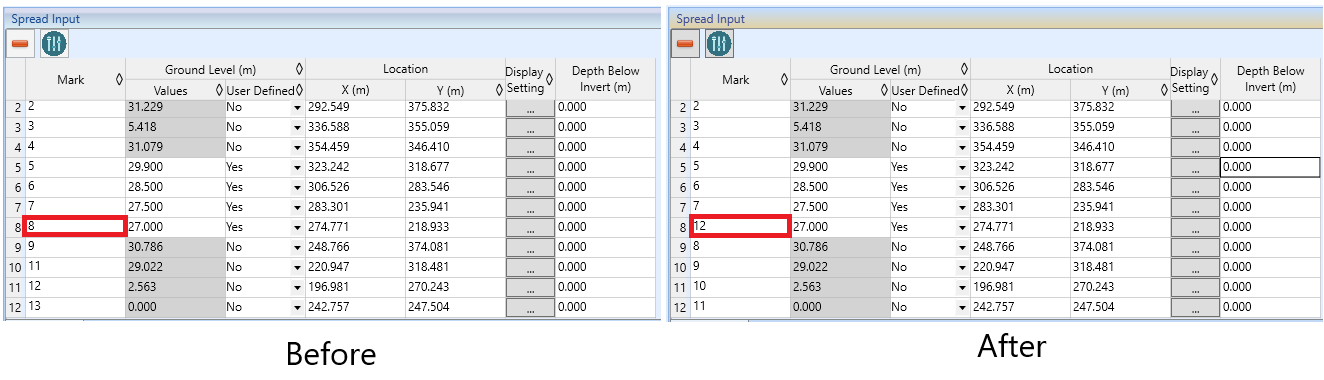
Task: Click Y value 247.504 in After panel
Action: click(x=1120, y=307)
